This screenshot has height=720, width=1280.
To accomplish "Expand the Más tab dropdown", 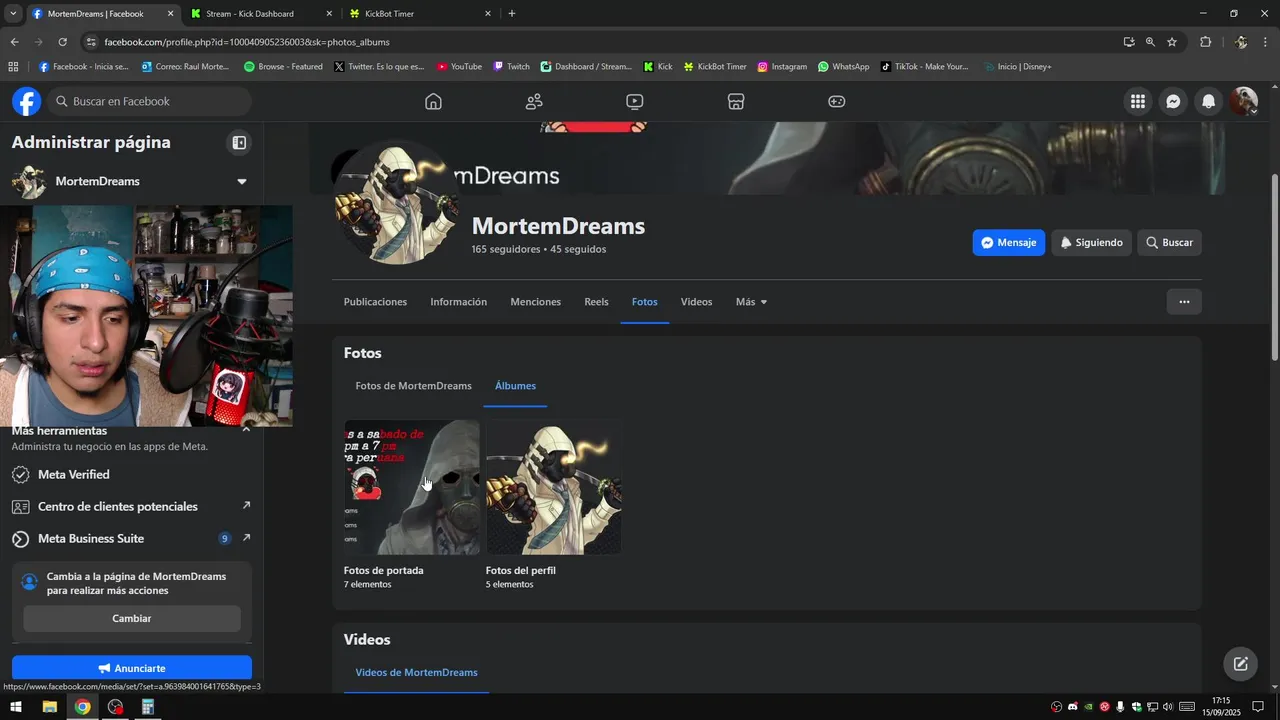I will [x=751, y=302].
